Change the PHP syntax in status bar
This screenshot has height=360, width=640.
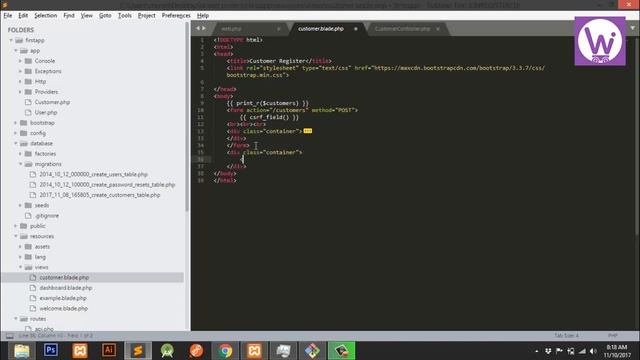(613, 336)
